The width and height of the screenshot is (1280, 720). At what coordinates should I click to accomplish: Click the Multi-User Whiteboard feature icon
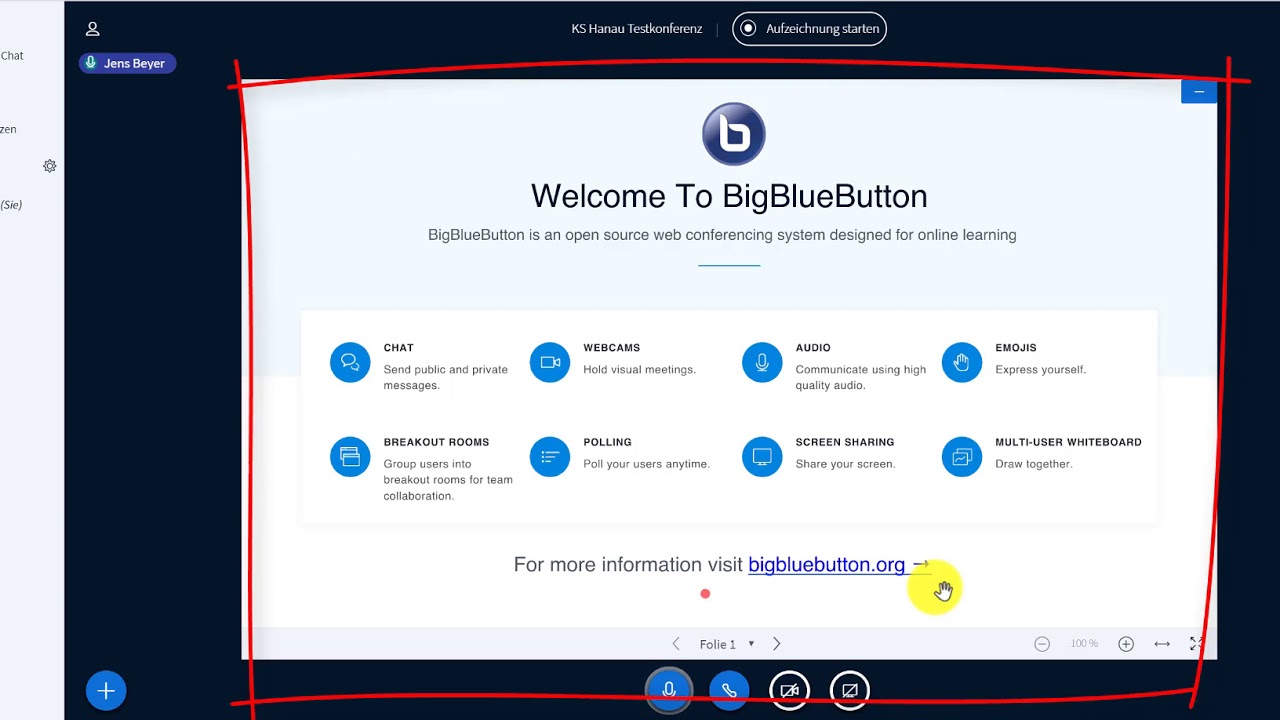[962, 457]
